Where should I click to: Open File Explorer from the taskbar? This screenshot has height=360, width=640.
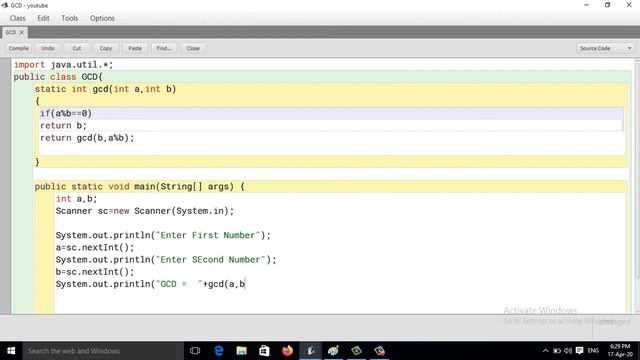pos(242,351)
